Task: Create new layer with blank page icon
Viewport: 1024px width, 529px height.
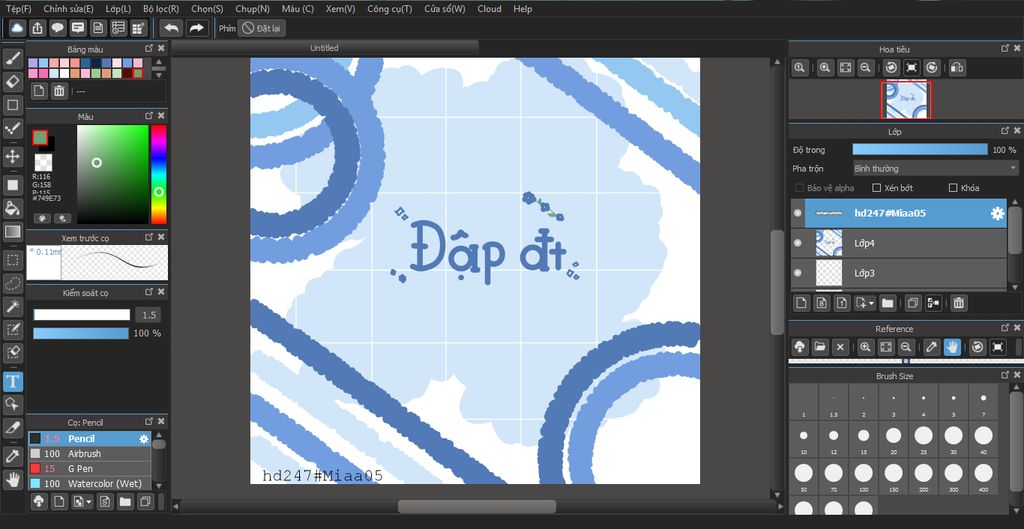Action: (x=801, y=302)
